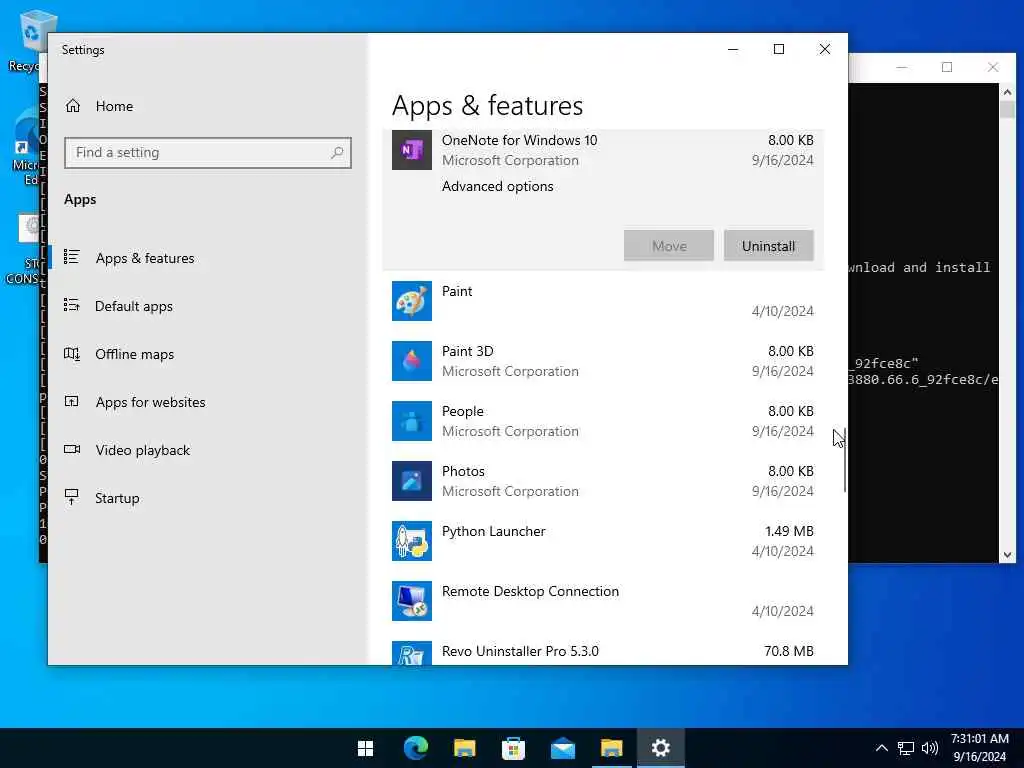
Task: Open the Video playback icon
Action: [x=72, y=449]
